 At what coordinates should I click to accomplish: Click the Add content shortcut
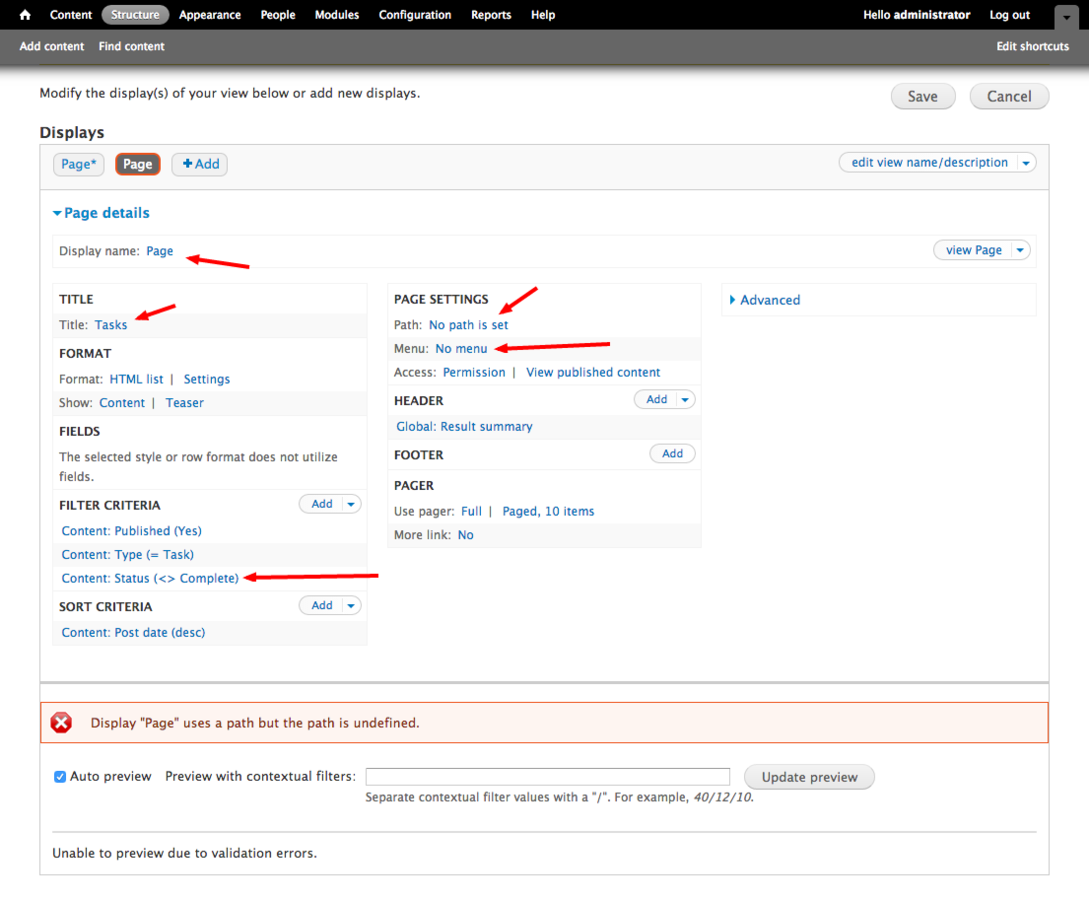click(x=51, y=47)
